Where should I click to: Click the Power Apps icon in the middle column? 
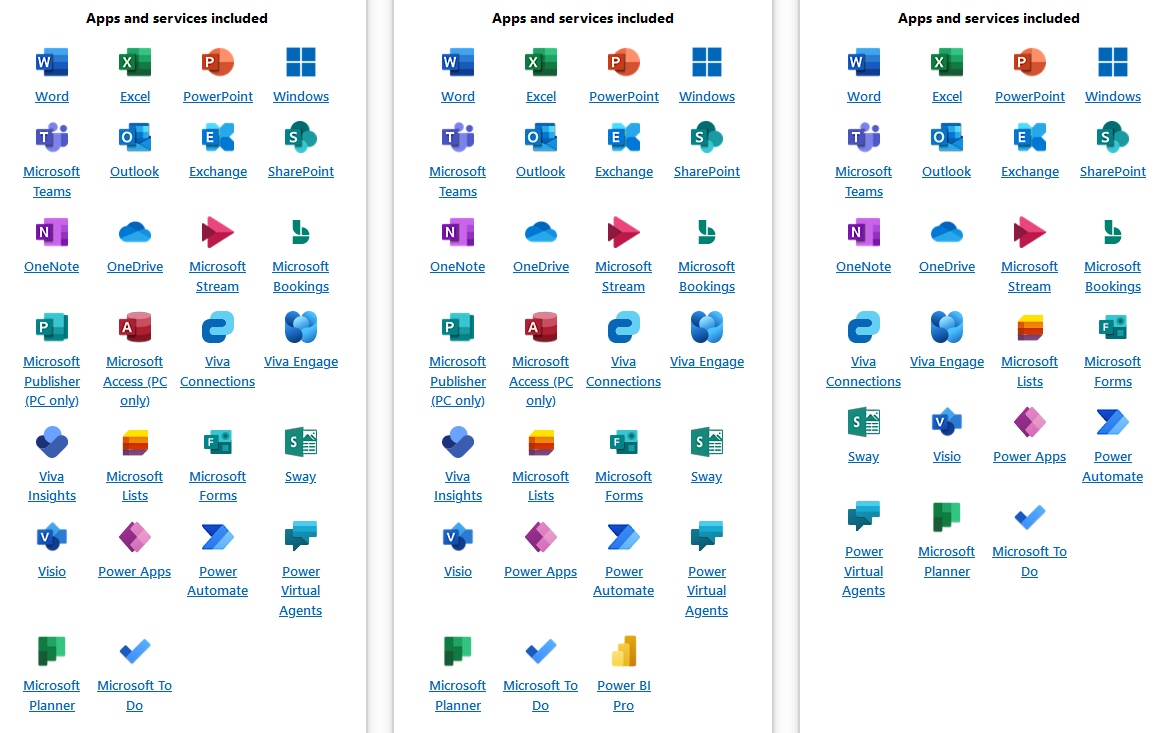click(x=541, y=538)
